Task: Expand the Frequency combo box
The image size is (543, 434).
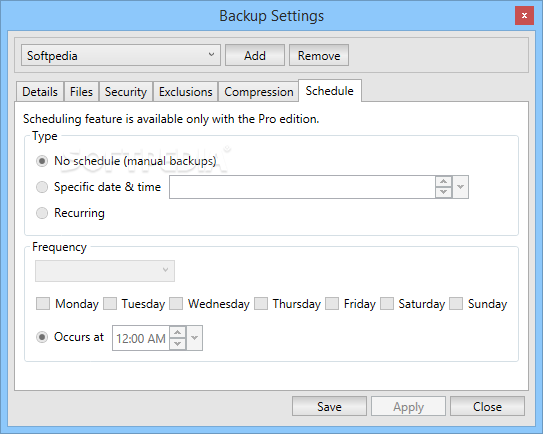Action: pyautogui.click(x=105, y=271)
